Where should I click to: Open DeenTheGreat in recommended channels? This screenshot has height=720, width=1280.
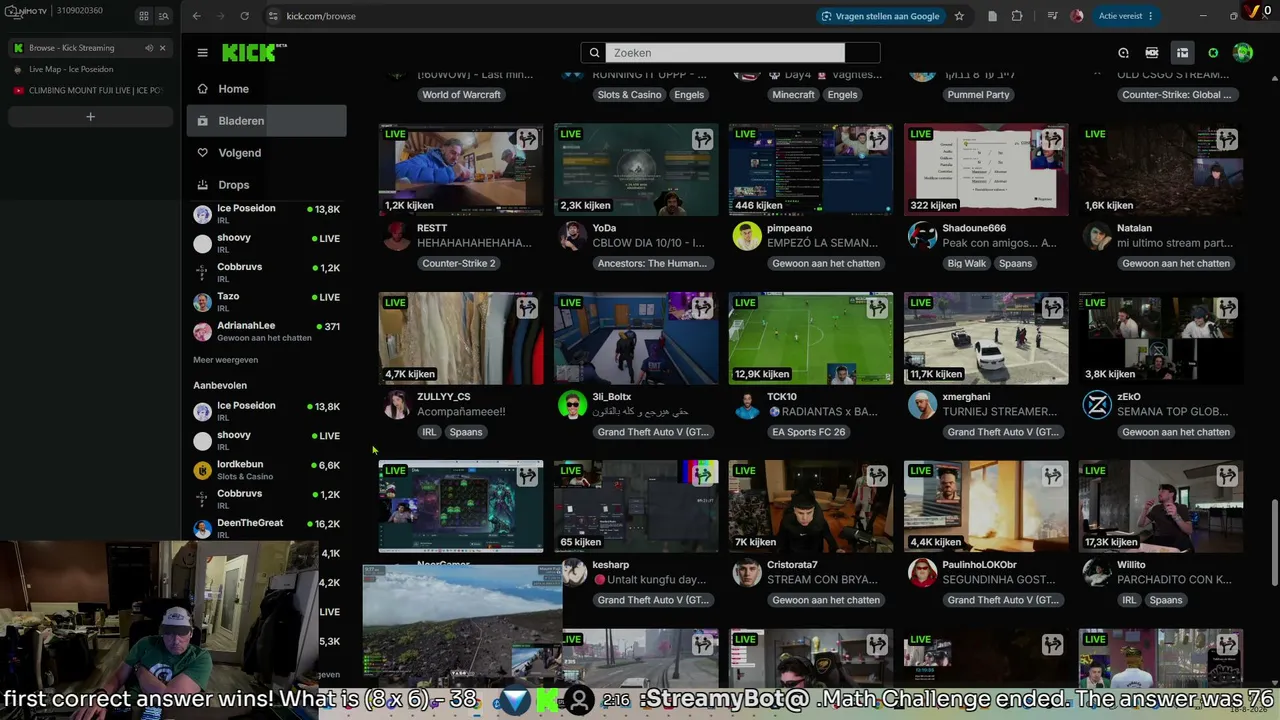(x=266, y=528)
